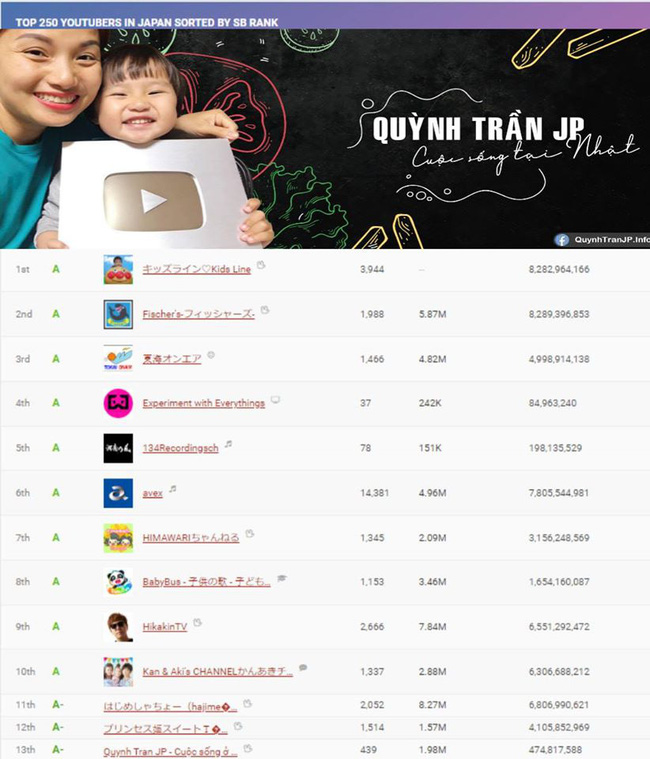
Task: Click the HikakinTV channel avatar
Action: 118,627
